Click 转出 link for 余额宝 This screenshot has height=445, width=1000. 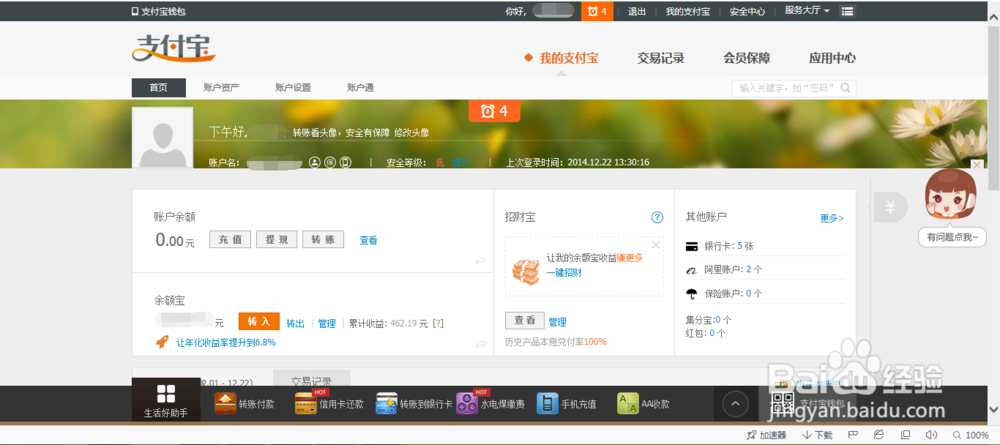(x=295, y=324)
